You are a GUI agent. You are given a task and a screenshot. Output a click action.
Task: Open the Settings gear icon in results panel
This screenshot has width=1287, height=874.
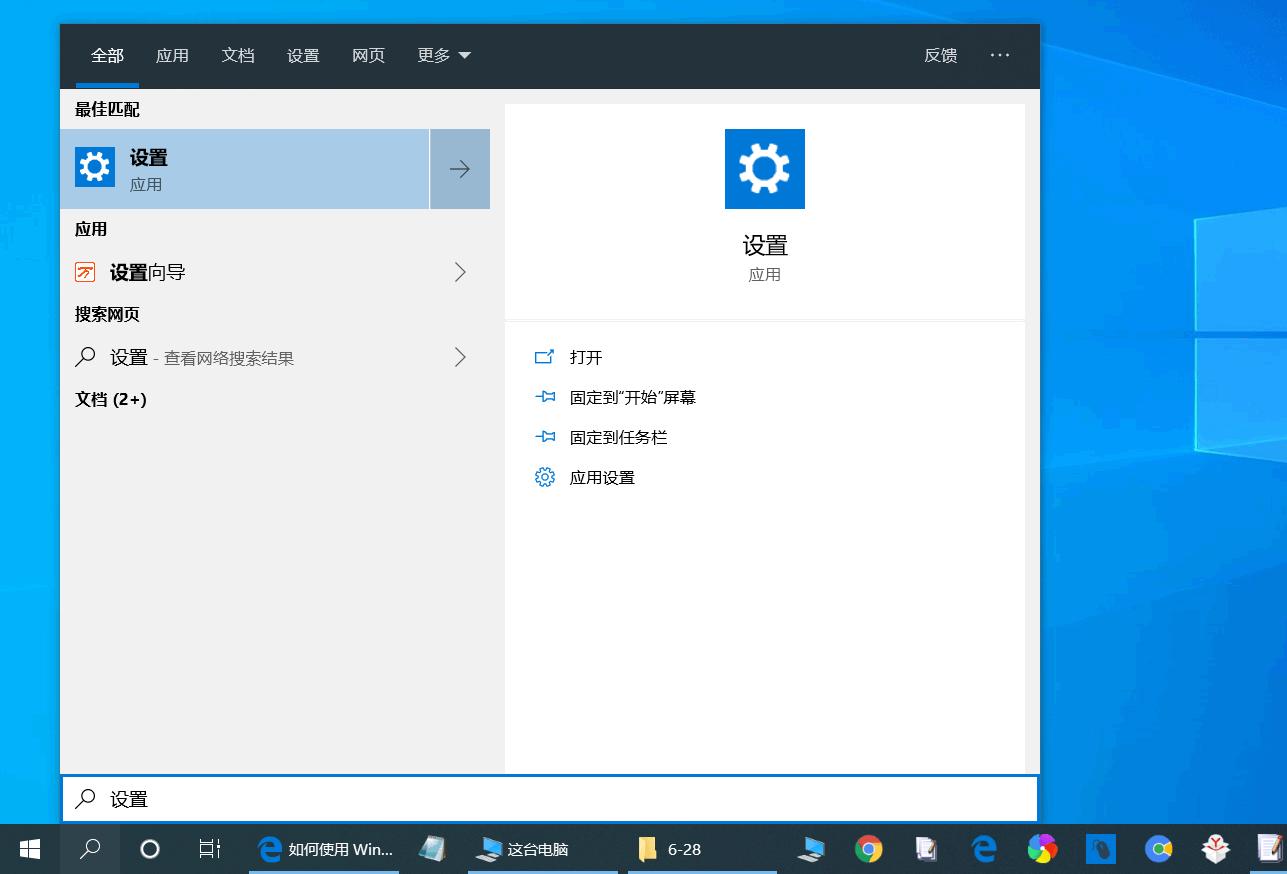[764, 168]
